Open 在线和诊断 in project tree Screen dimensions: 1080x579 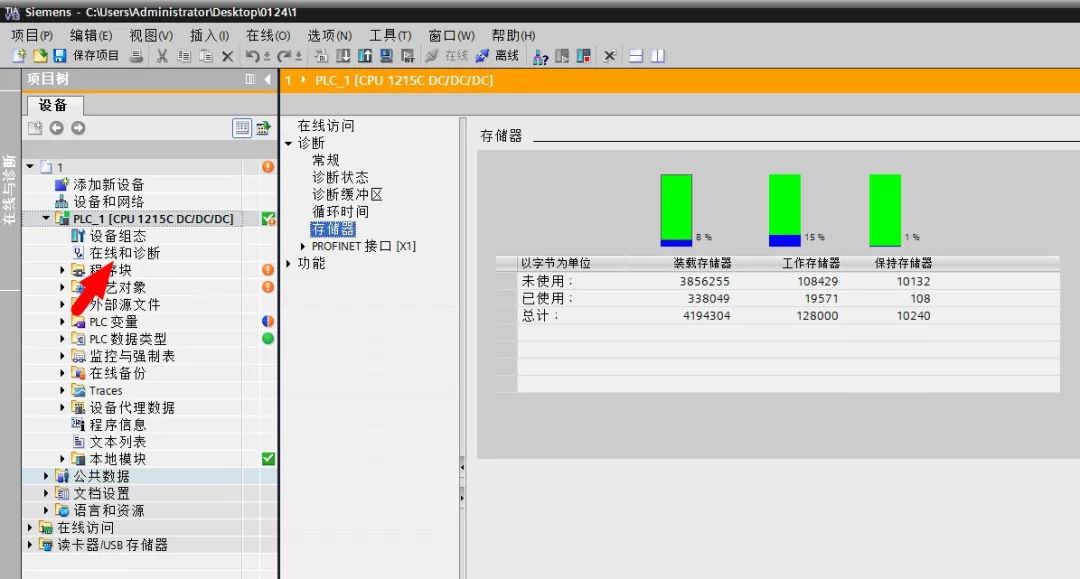point(124,253)
